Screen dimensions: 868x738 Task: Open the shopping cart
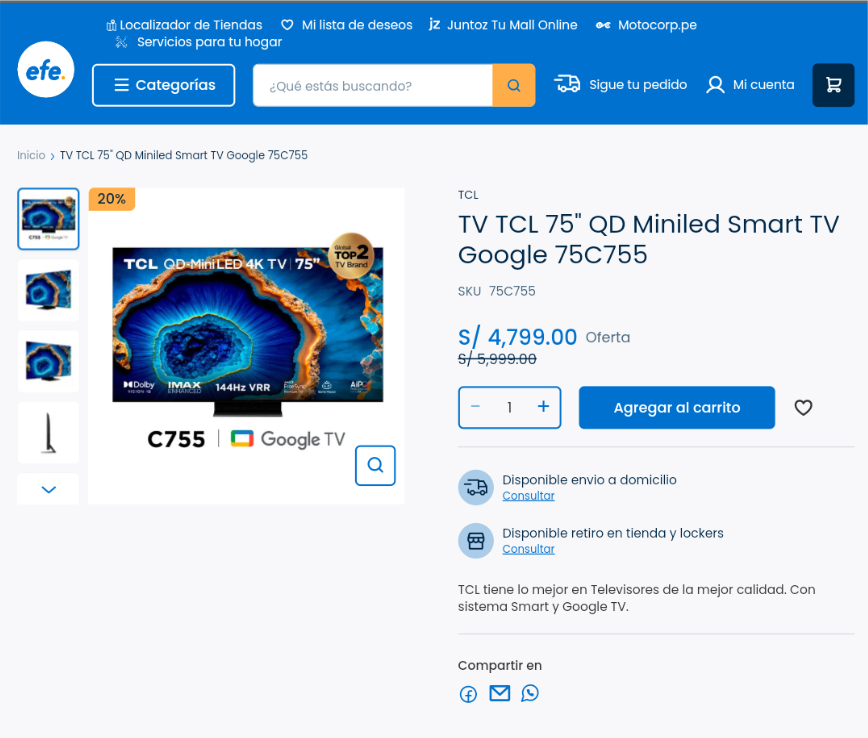[833, 85]
